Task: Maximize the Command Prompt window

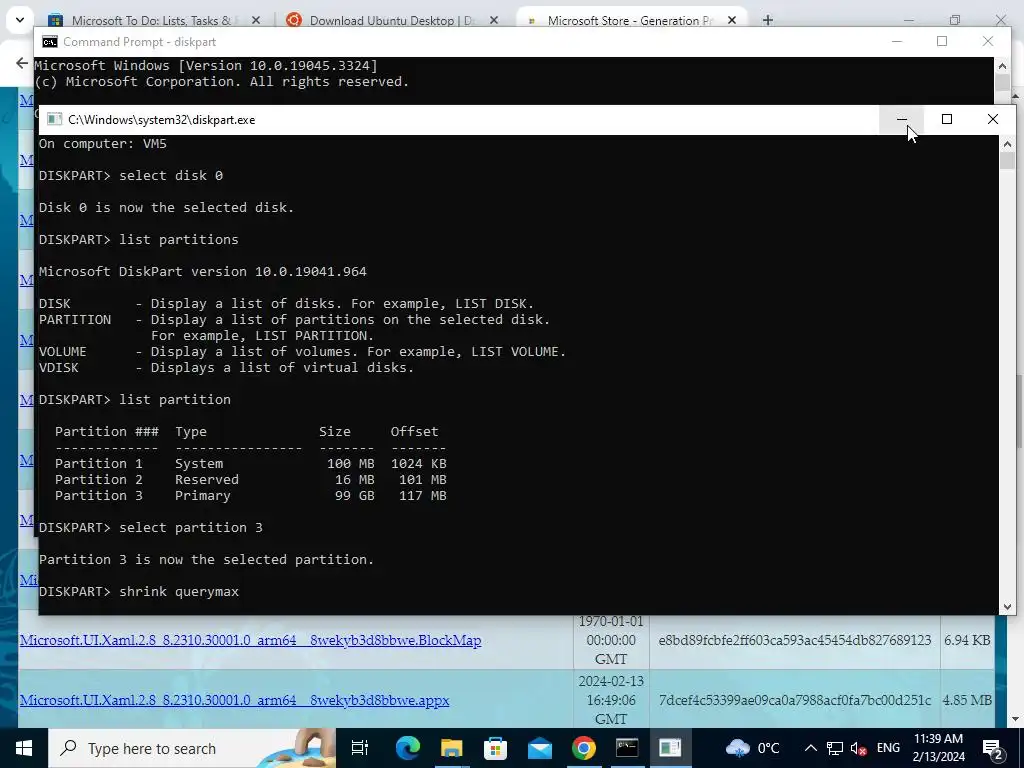Action: click(942, 41)
